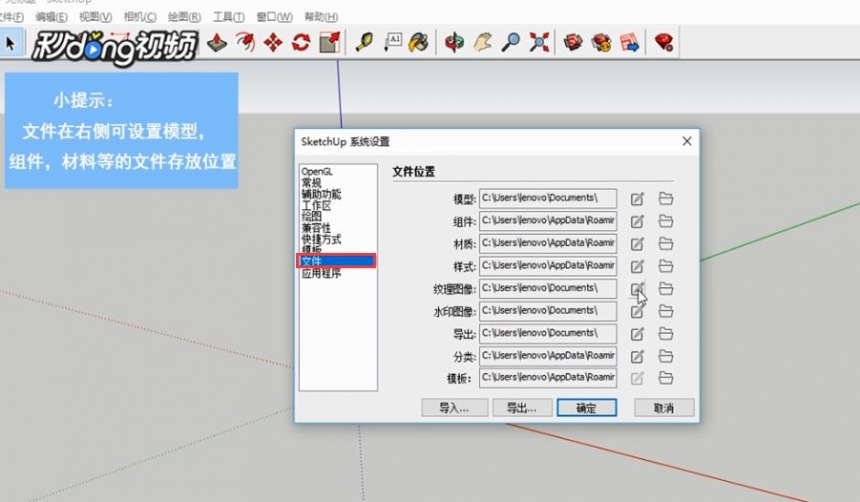Close the SketchUp 系统设置 dialog

[x=687, y=142]
